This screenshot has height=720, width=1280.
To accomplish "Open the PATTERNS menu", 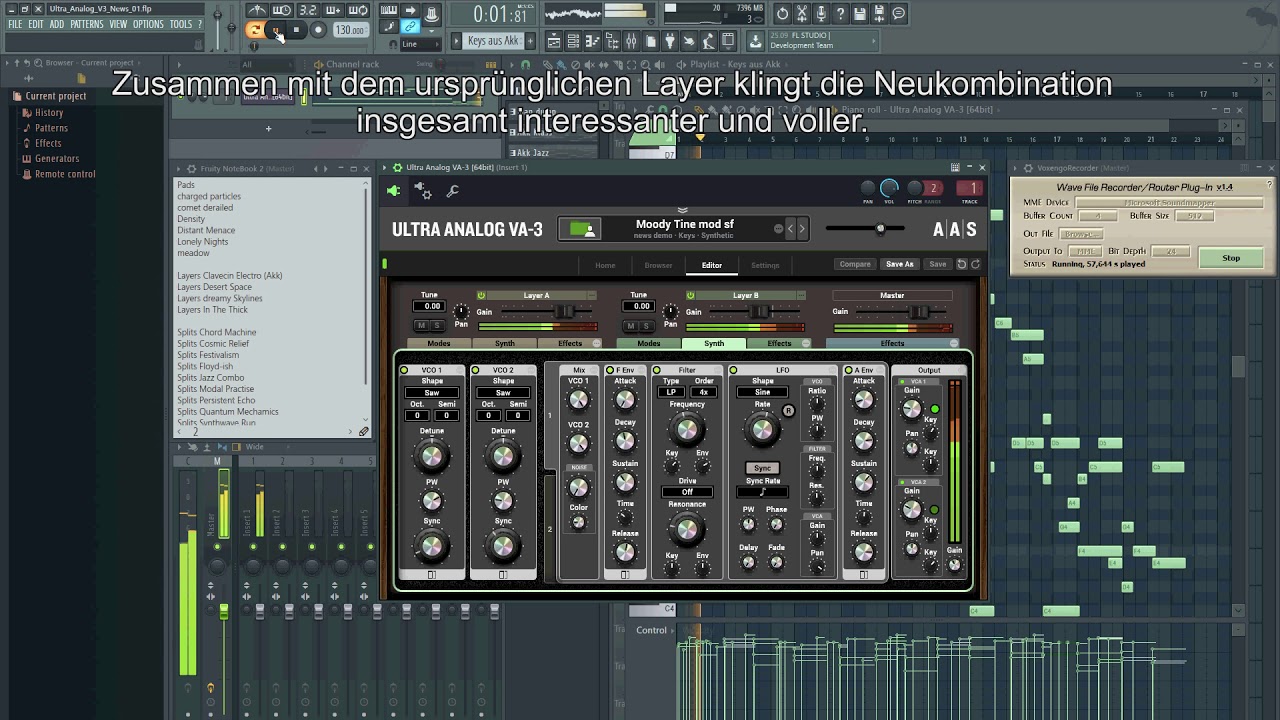I will tap(87, 24).
